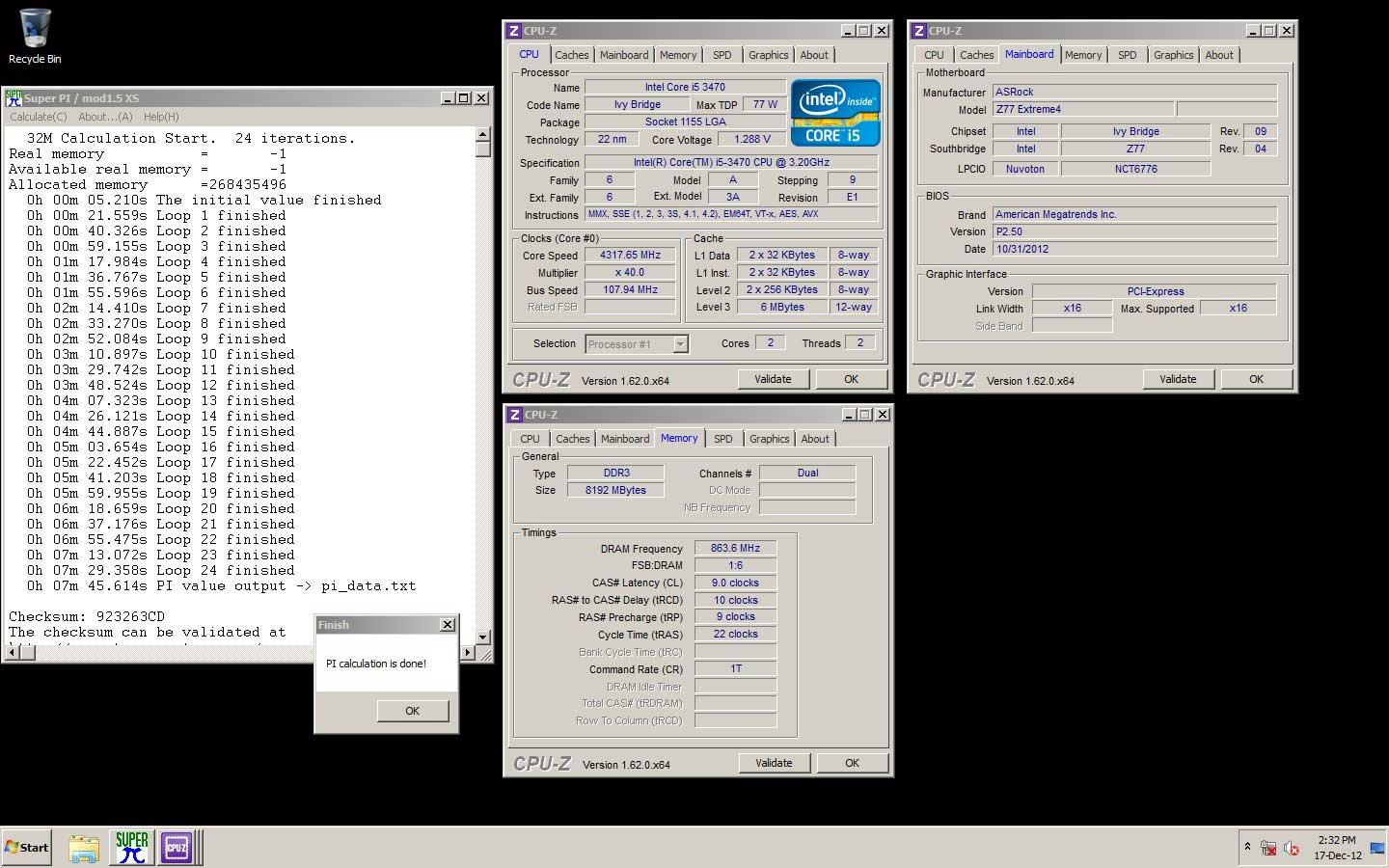The height and width of the screenshot is (868, 1389).
Task: Open Caches tab in CPU-Z CPU window
Action: 571,55
